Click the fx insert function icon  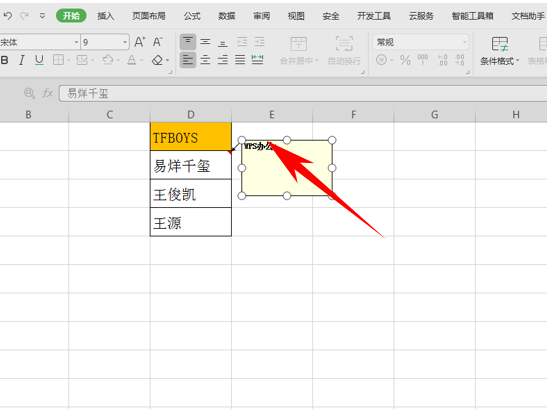(47, 93)
